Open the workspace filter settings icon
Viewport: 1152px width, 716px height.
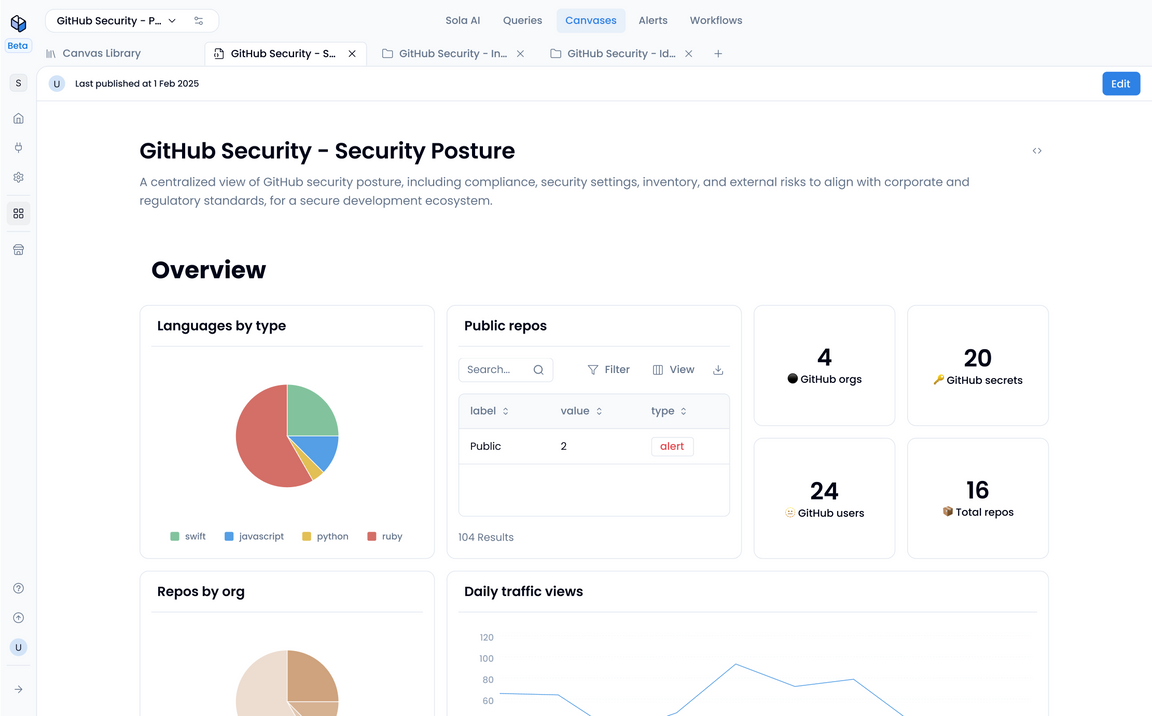click(199, 21)
